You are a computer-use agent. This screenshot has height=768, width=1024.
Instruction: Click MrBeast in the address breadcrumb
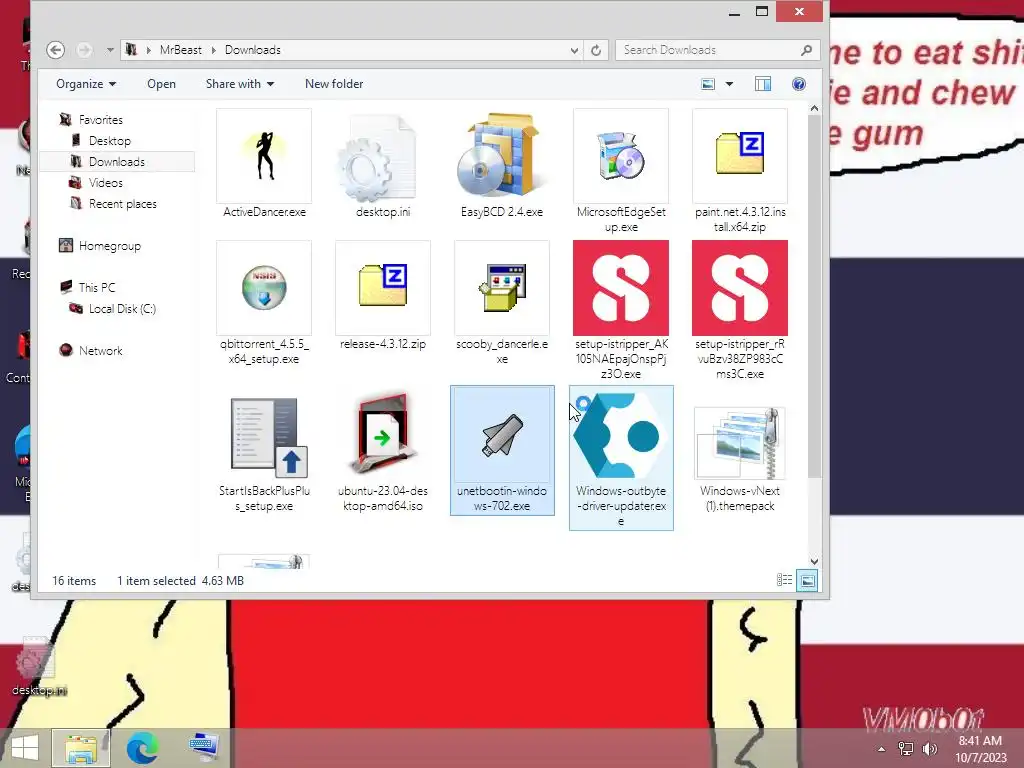(181, 50)
